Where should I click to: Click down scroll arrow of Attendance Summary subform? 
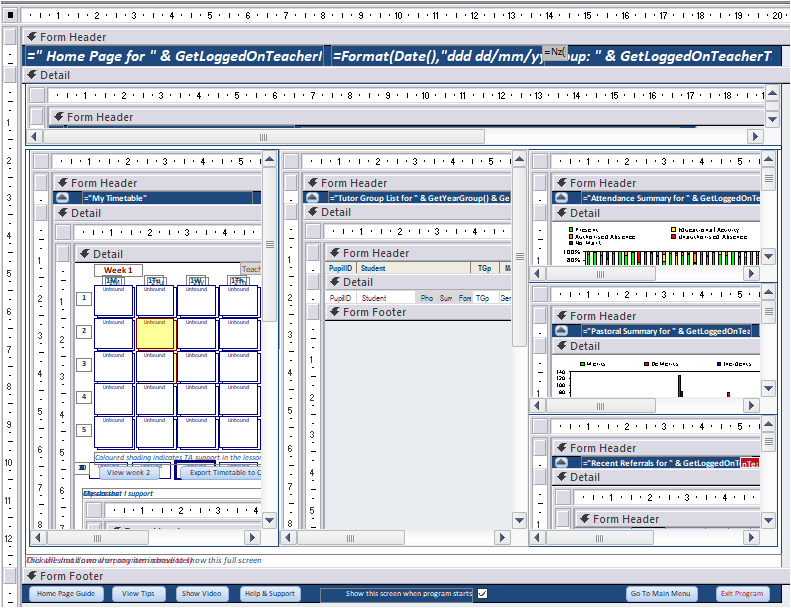768,256
